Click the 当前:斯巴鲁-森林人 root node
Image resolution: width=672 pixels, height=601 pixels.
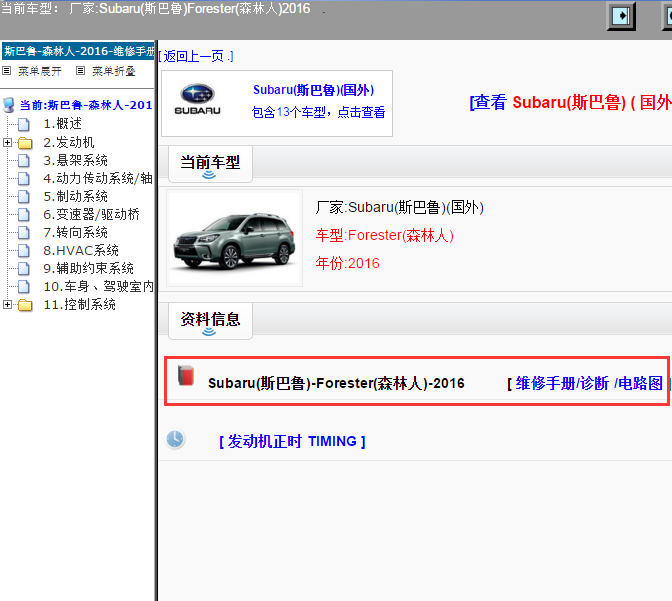pyautogui.click(x=86, y=105)
